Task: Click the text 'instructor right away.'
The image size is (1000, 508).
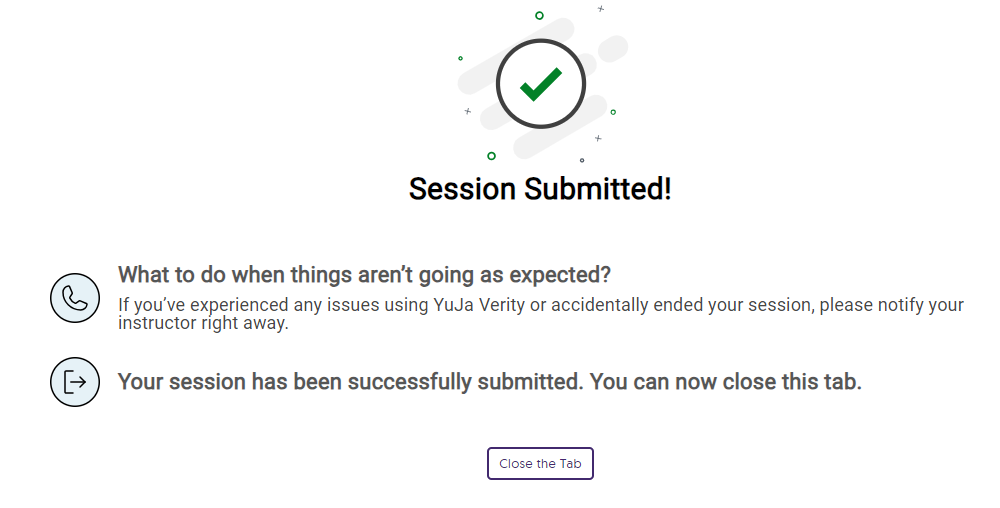Action: tap(203, 323)
